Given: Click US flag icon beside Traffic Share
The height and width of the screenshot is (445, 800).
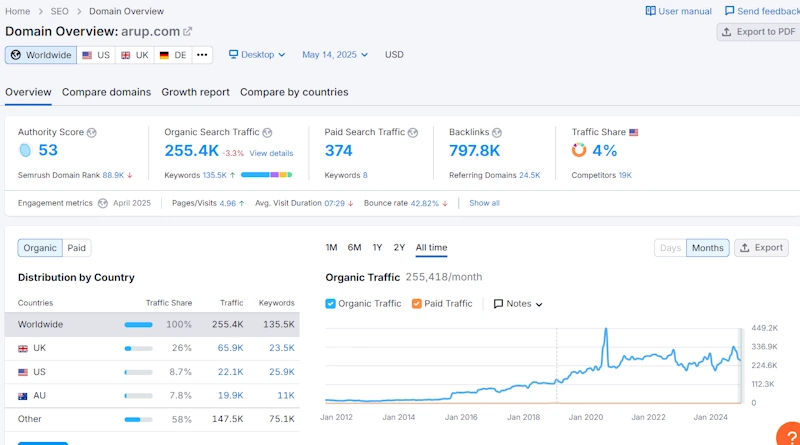Looking at the screenshot, I should pos(634,132).
